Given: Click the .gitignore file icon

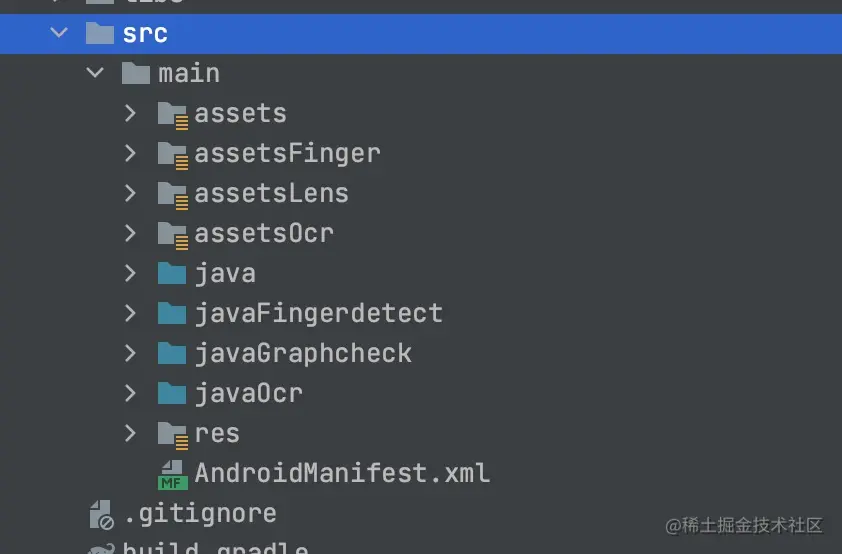Looking at the screenshot, I should [101, 514].
